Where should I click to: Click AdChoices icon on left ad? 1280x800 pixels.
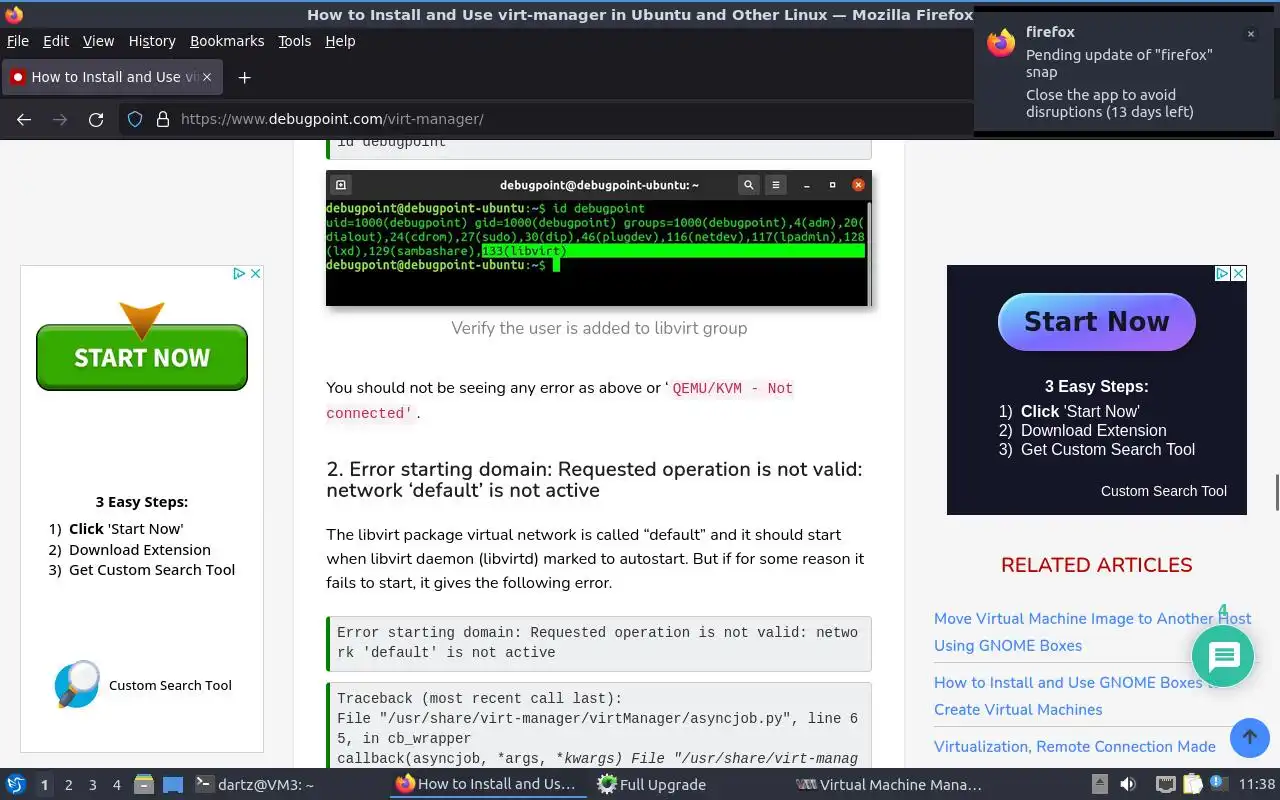[x=239, y=273]
